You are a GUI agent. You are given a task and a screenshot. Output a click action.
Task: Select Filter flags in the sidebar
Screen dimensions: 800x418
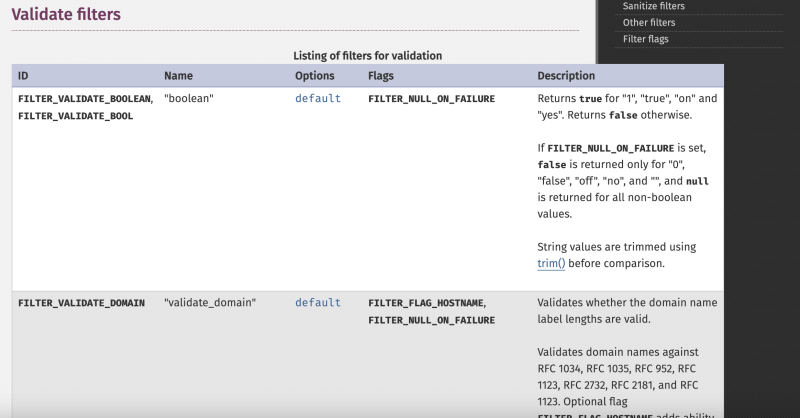click(x=645, y=39)
